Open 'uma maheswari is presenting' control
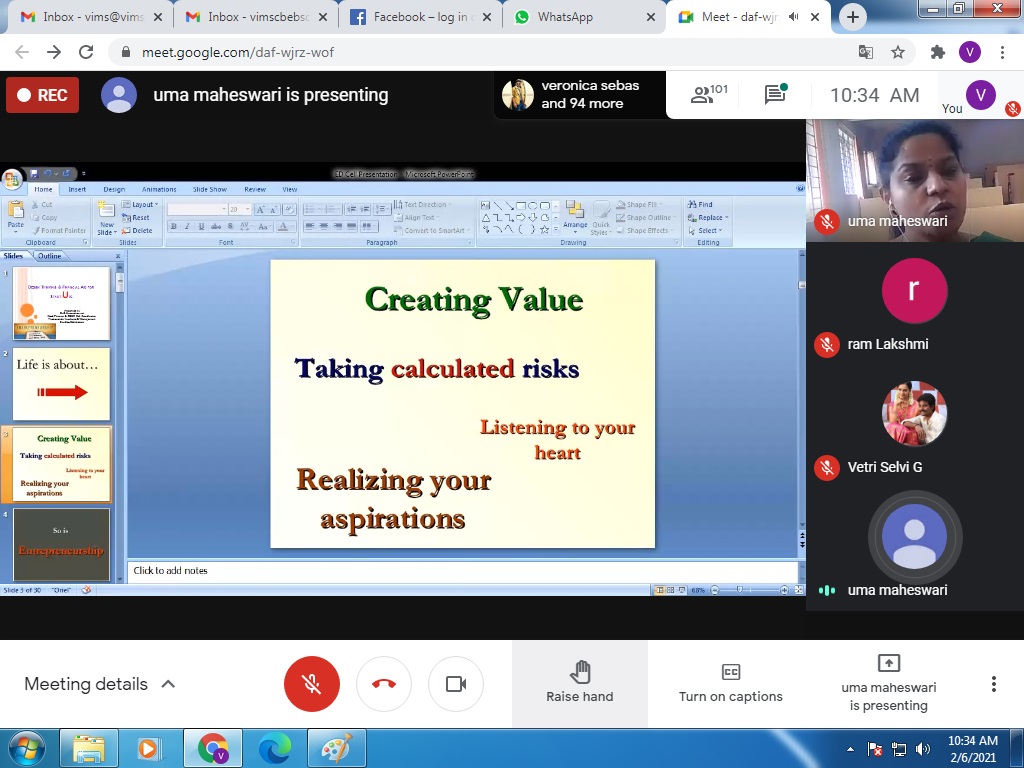Image resolution: width=1024 pixels, height=768 pixels. click(x=888, y=682)
